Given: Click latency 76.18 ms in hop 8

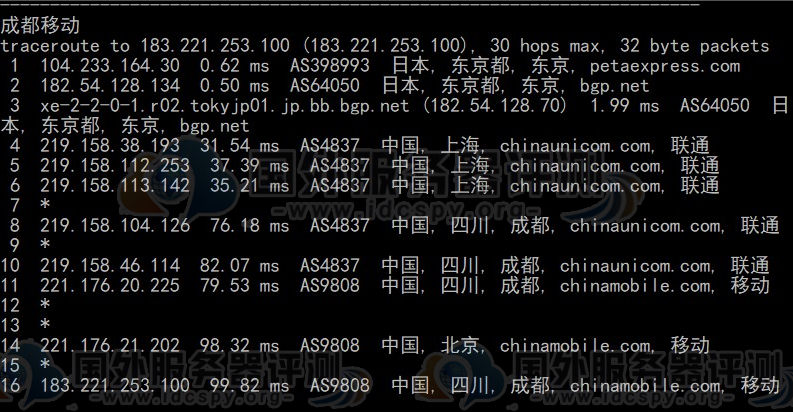Looking at the screenshot, I should point(249,225).
